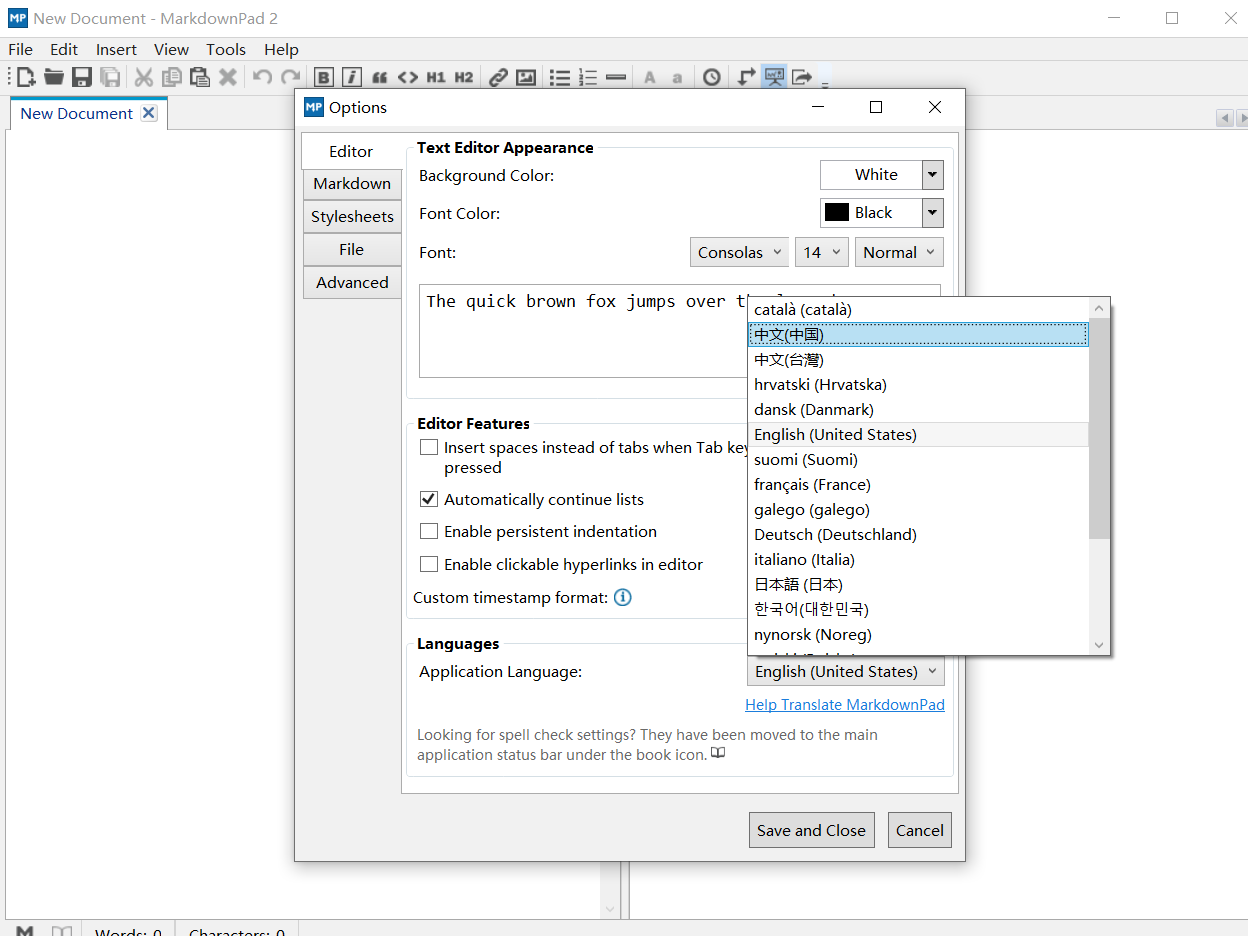Select Deutsch (Deutschland) in the language list
The image size is (1248, 936).
pyautogui.click(x=918, y=535)
